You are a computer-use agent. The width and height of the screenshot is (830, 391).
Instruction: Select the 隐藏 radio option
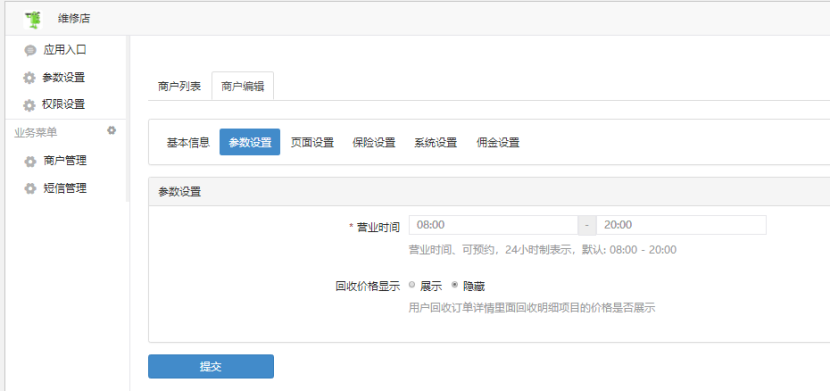click(454, 285)
